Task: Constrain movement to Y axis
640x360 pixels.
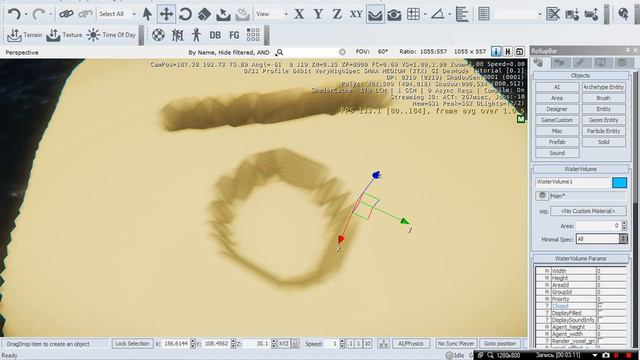Action: pos(318,14)
